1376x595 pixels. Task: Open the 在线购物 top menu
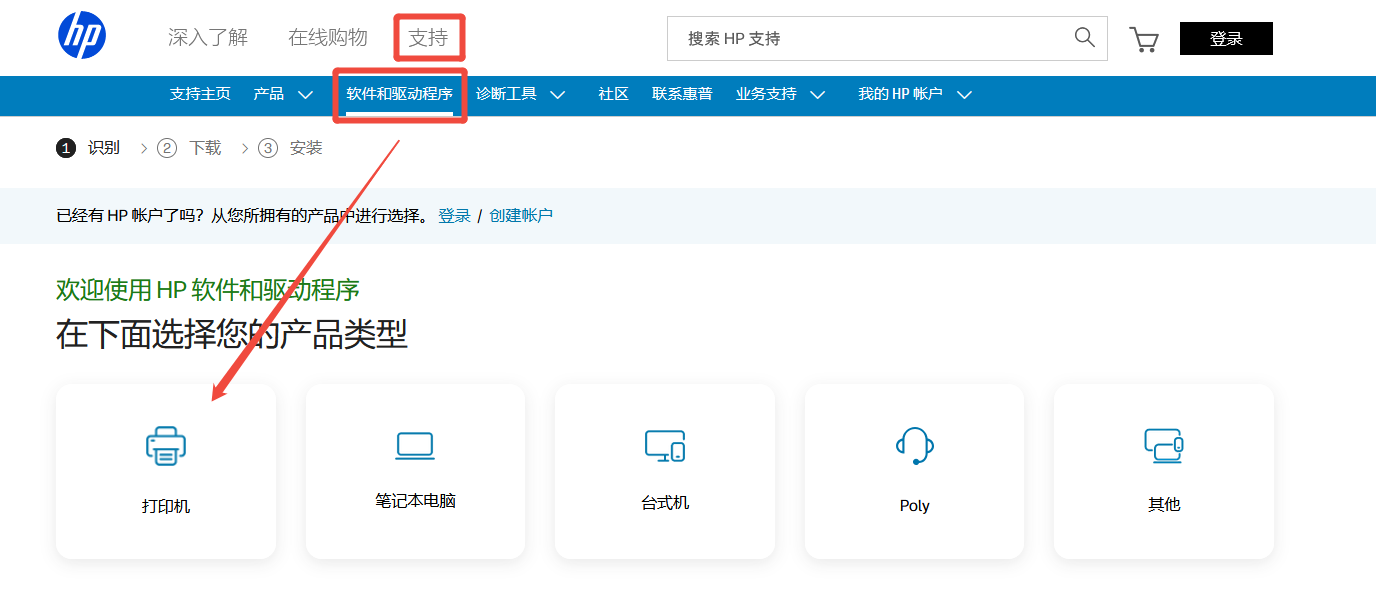pyautogui.click(x=328, y=38)
